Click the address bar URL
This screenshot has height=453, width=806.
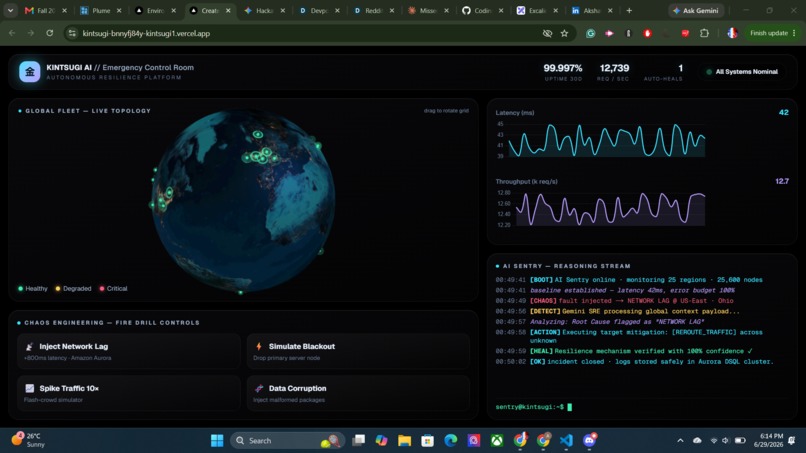click(146, 33)
